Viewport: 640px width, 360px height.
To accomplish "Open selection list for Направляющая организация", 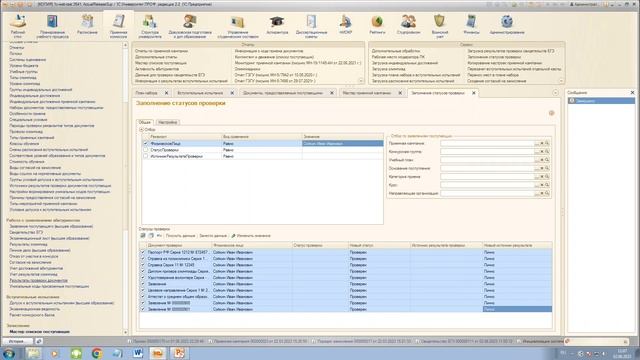I will pos(537,193).
